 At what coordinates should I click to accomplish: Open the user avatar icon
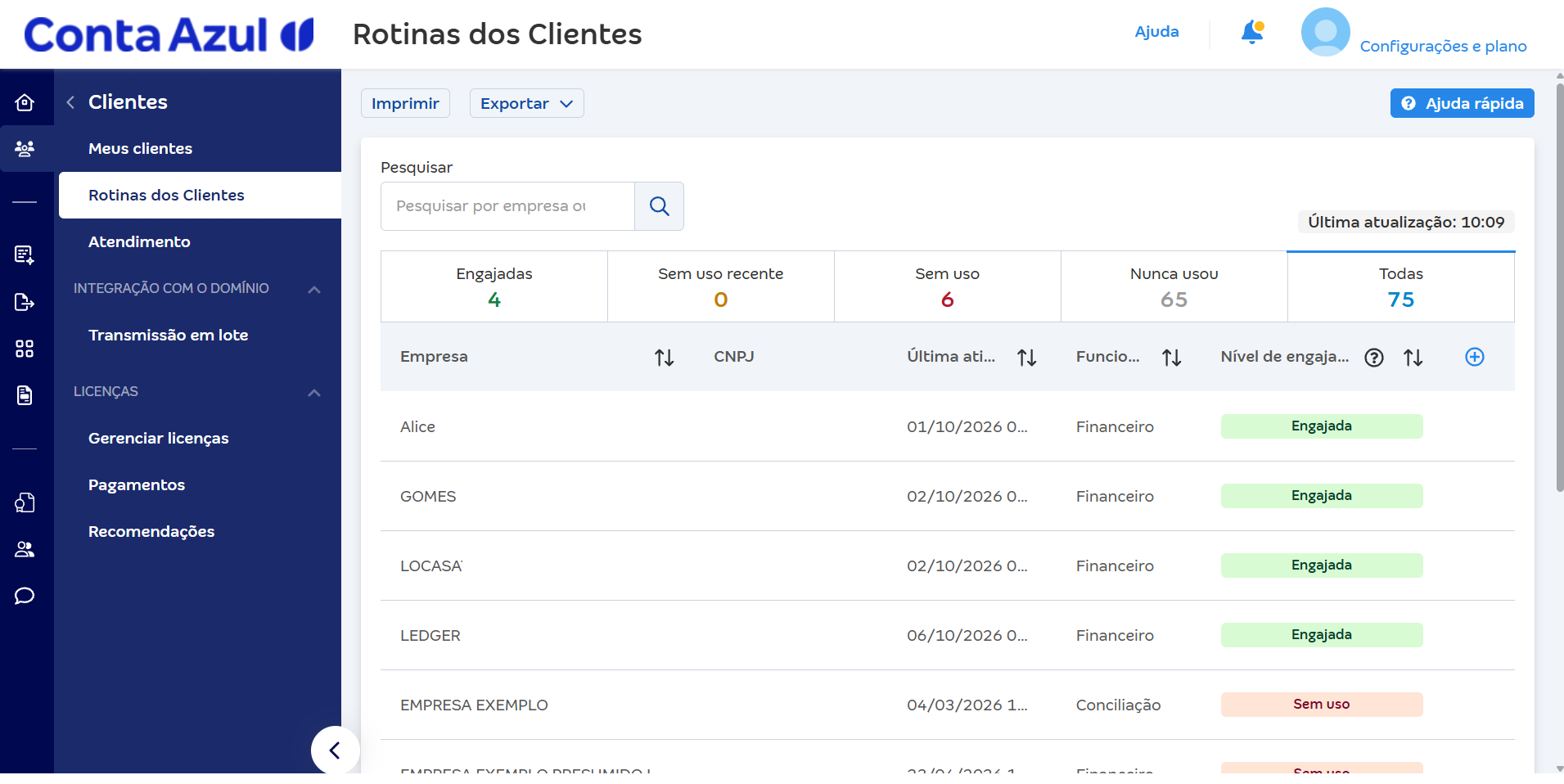[x=1325, y=32]
